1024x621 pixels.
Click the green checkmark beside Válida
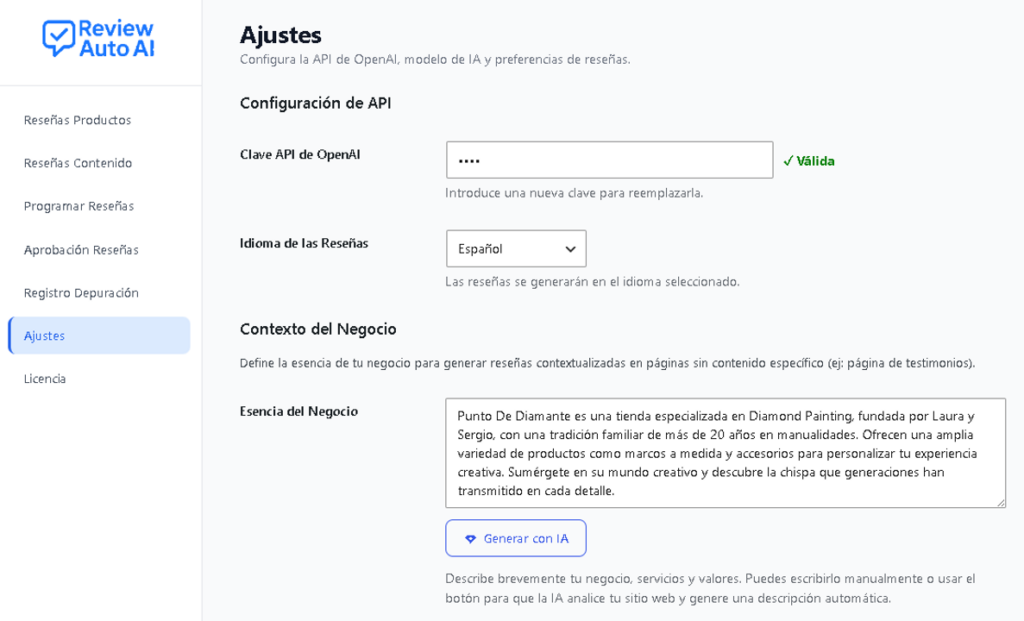[788, 161]
